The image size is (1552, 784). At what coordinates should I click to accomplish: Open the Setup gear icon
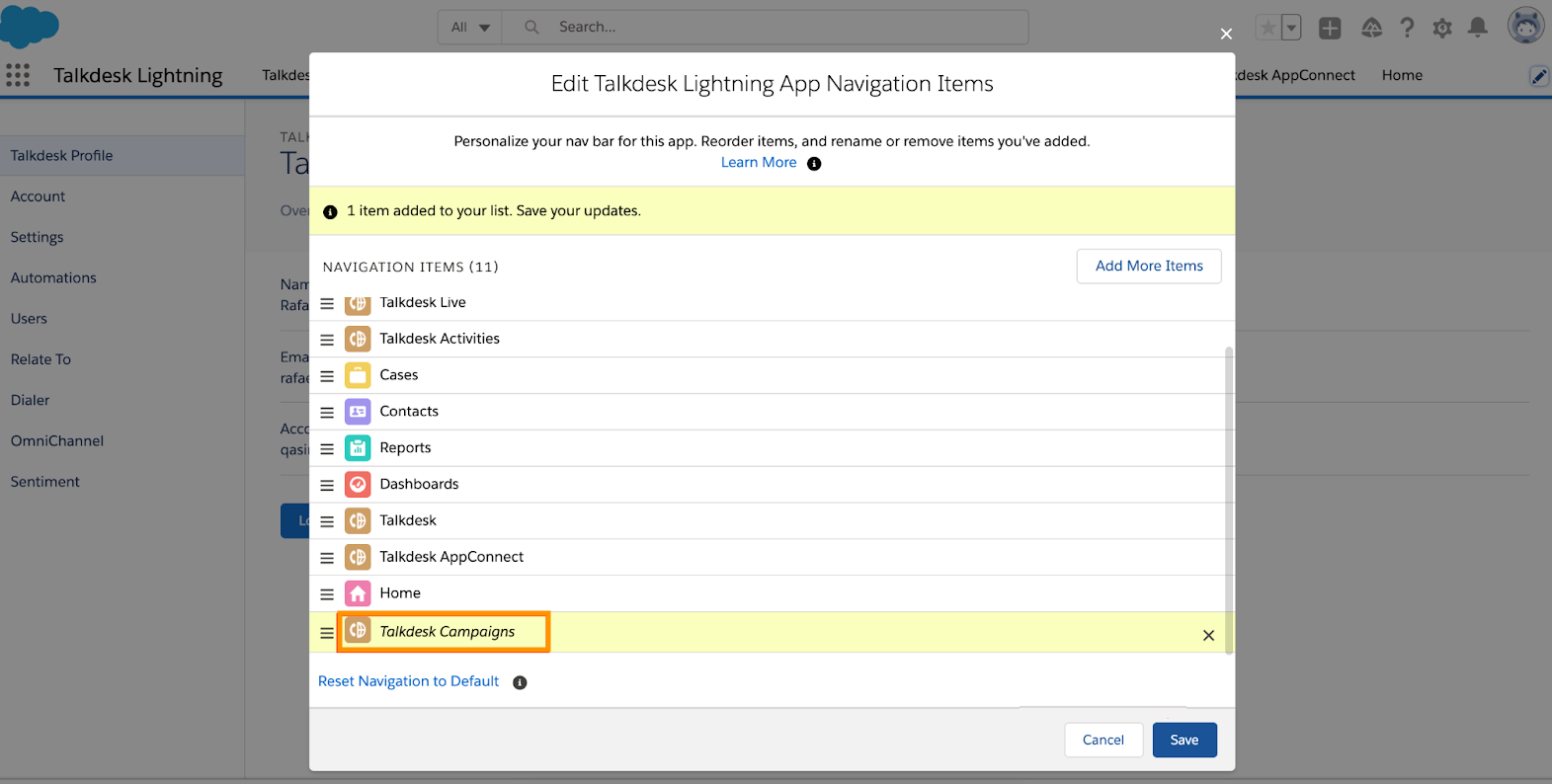pyautogui.click(x=1442, y=28)
